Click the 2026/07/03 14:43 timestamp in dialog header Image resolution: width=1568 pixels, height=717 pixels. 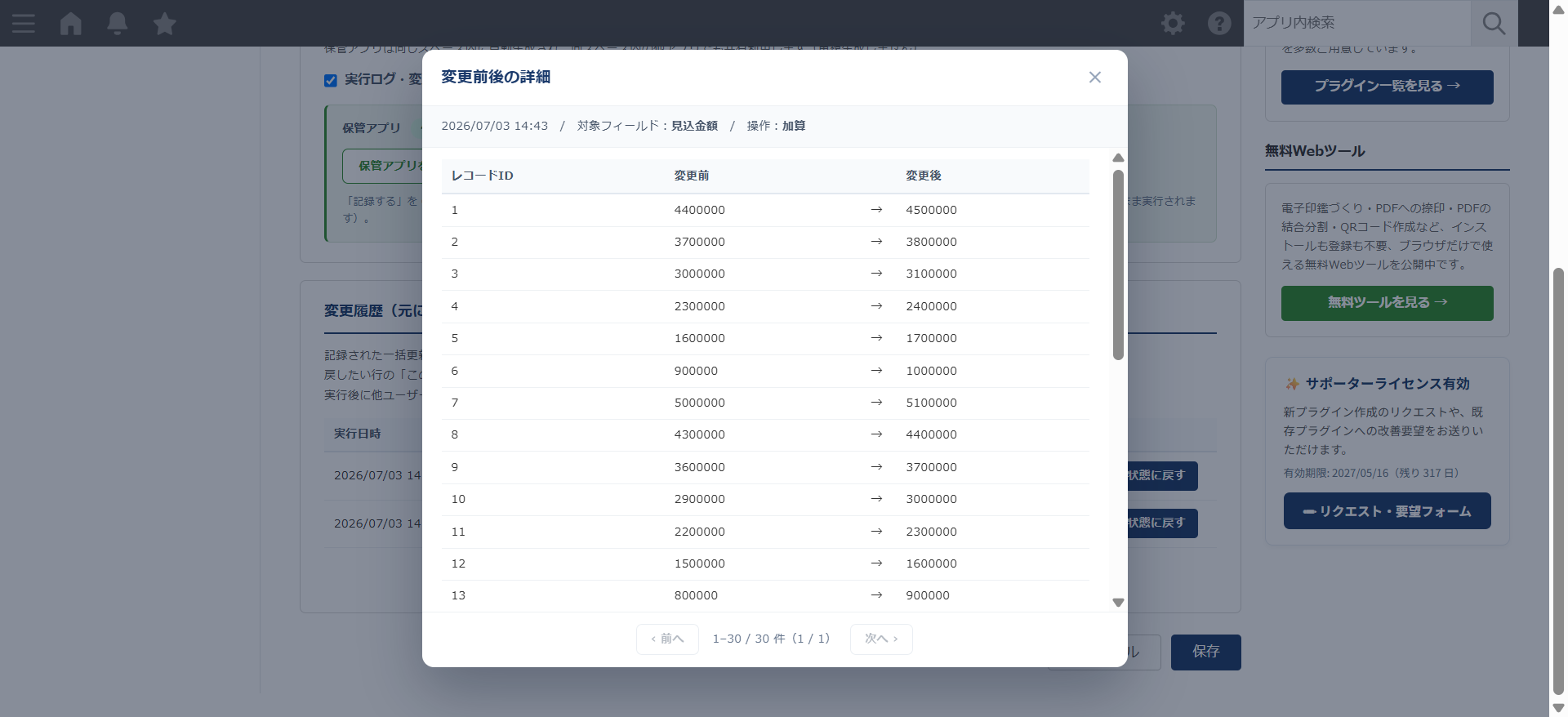pos(494,126)
